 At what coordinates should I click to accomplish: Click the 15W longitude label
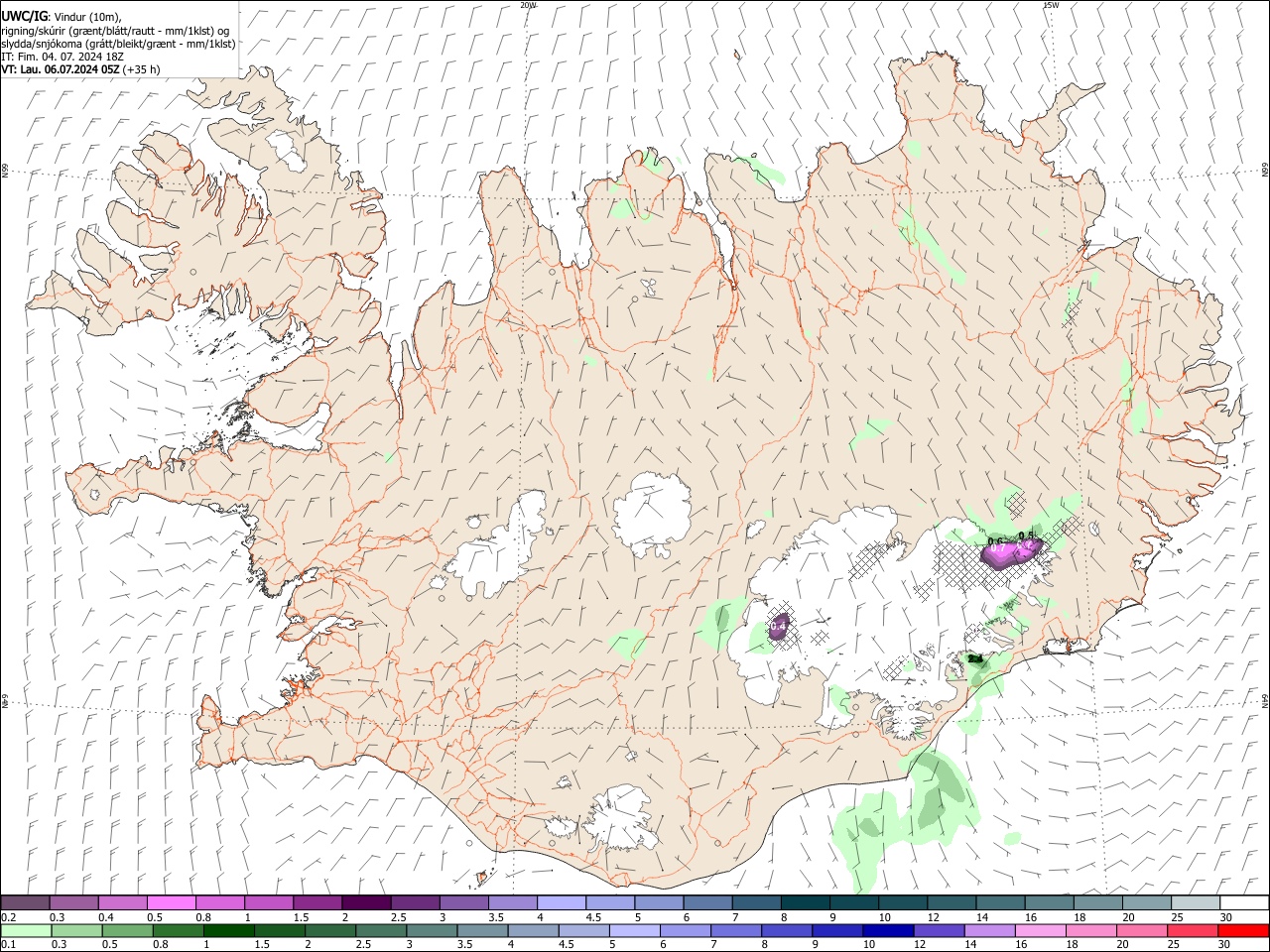pos(1051,5)
